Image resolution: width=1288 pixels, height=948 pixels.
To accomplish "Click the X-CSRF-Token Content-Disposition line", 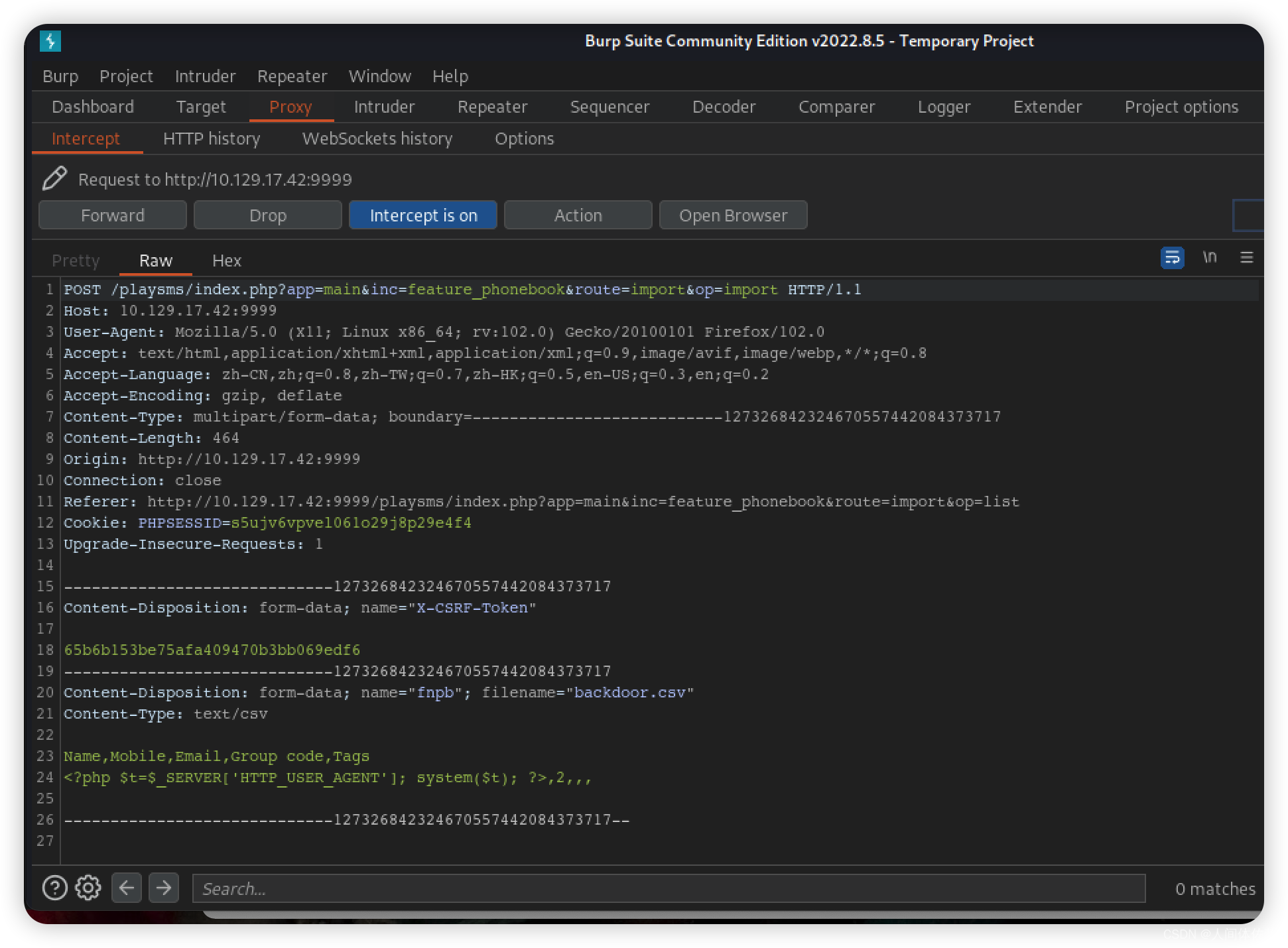I will pos(300,608).
